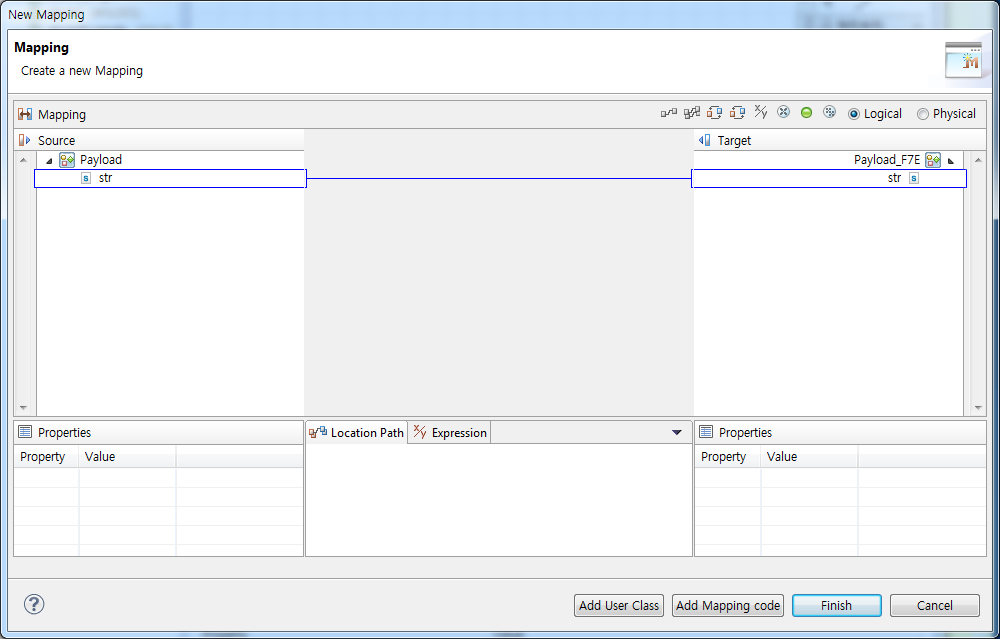Switch mapping view to Physical
This screenshot has width=1002, height=641.
pos(922,113)
